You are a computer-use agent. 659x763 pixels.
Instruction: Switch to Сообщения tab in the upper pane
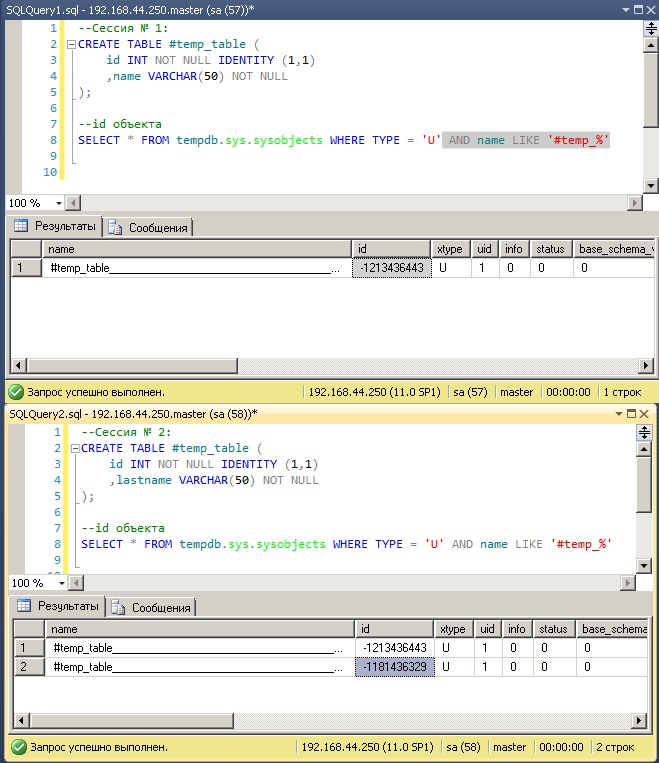point(149,227)
